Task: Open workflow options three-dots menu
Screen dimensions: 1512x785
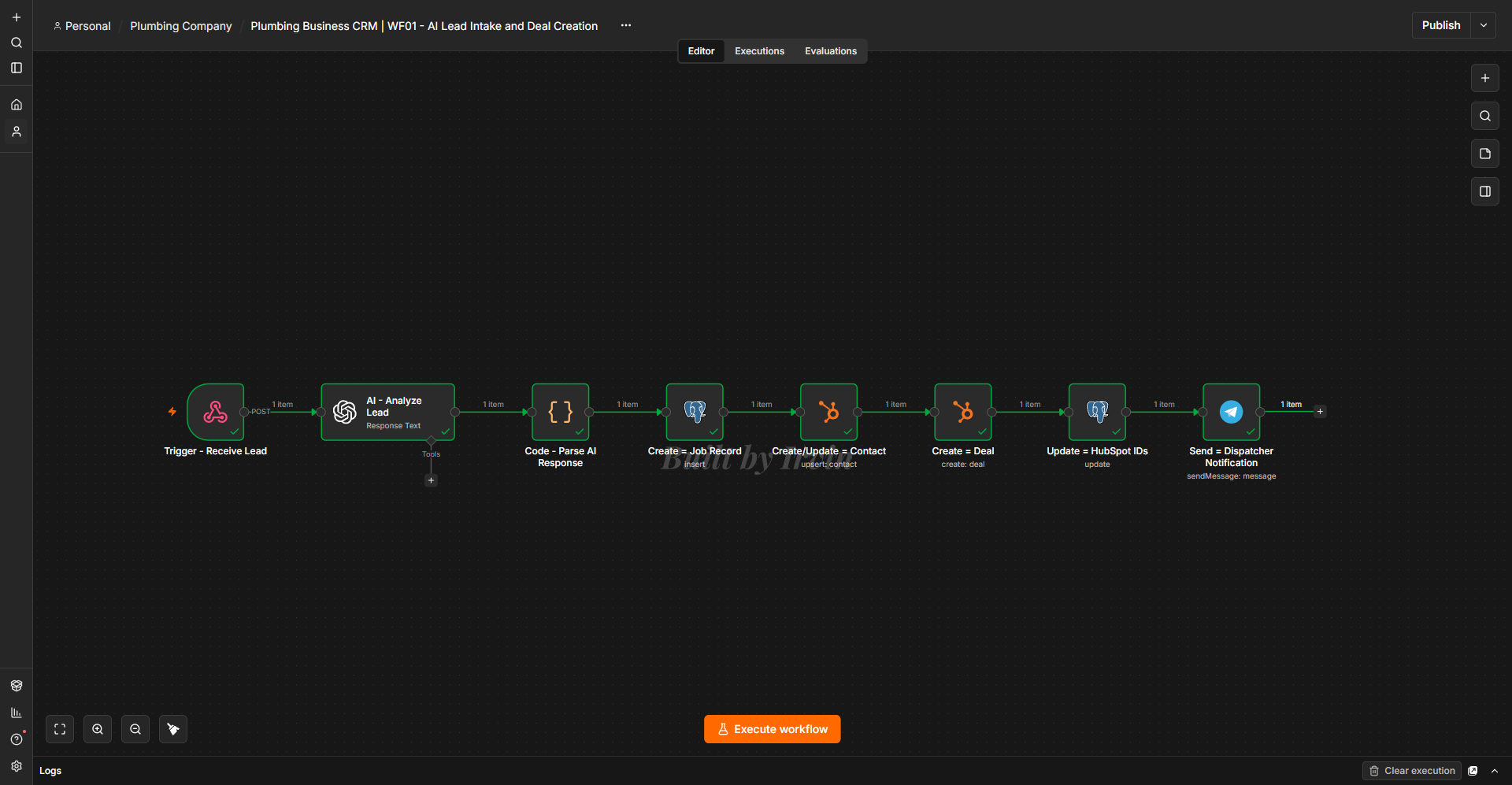Action: tap(626, 25)
